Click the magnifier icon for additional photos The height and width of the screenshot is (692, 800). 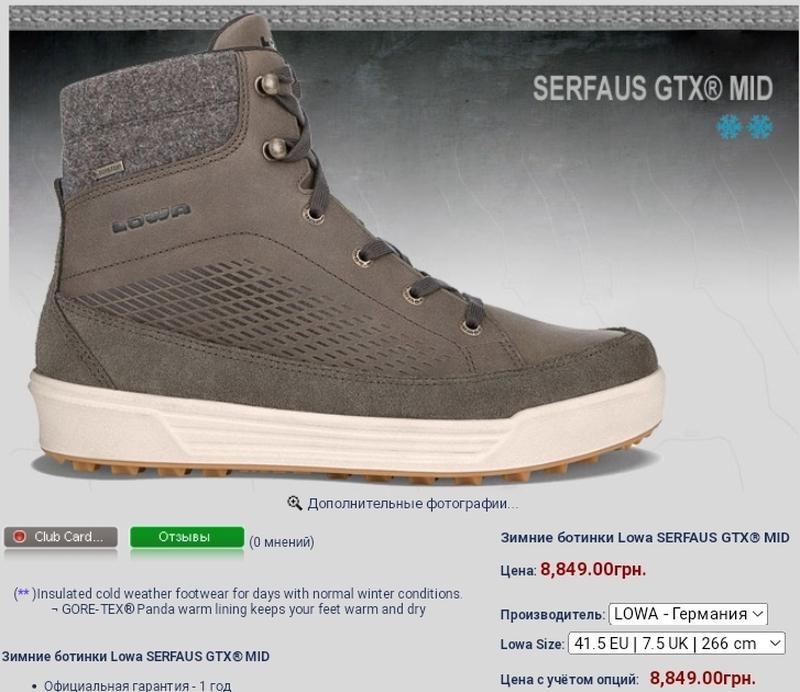click(294, 503)
